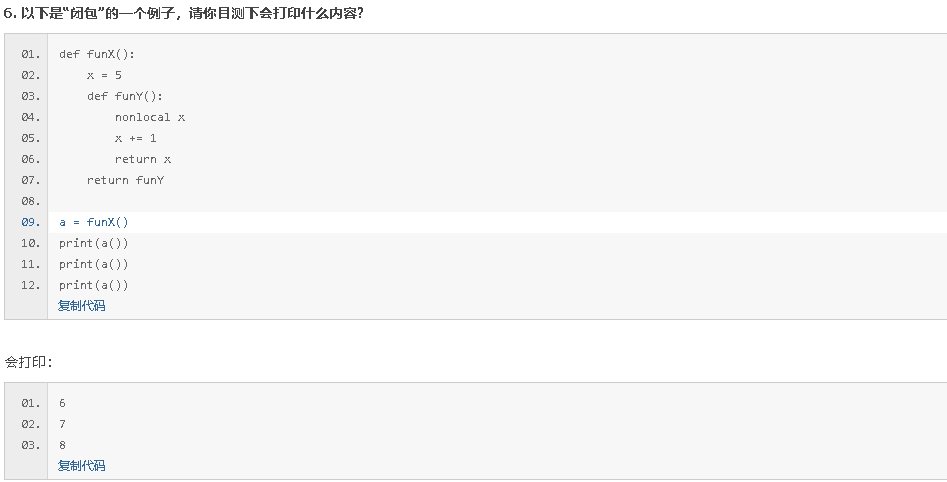The height and width of the screenshot is (482, 947).
Task: Click the print(a()) call on line 12
Action: (94, 285)
